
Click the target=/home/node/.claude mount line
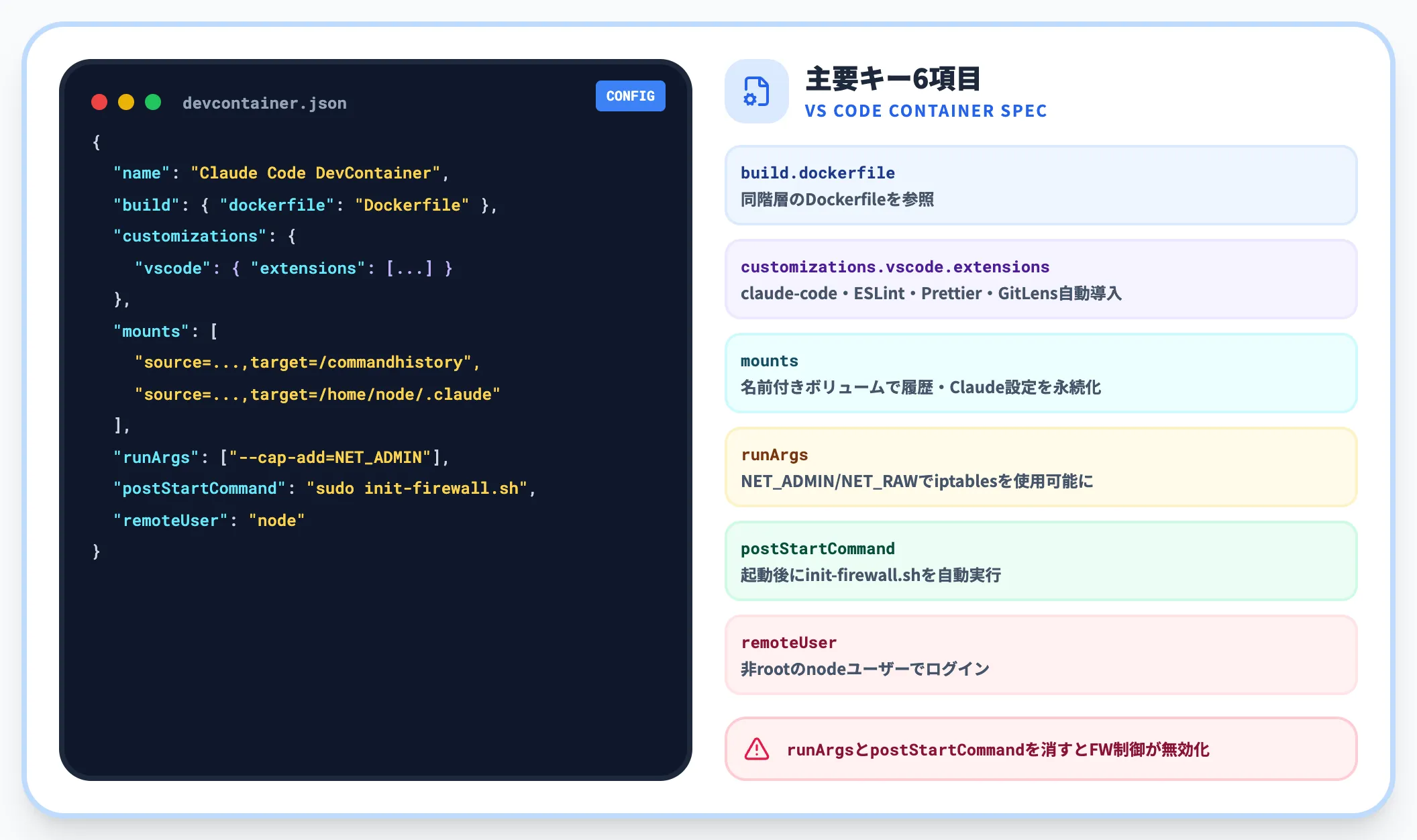pos(317,395)
